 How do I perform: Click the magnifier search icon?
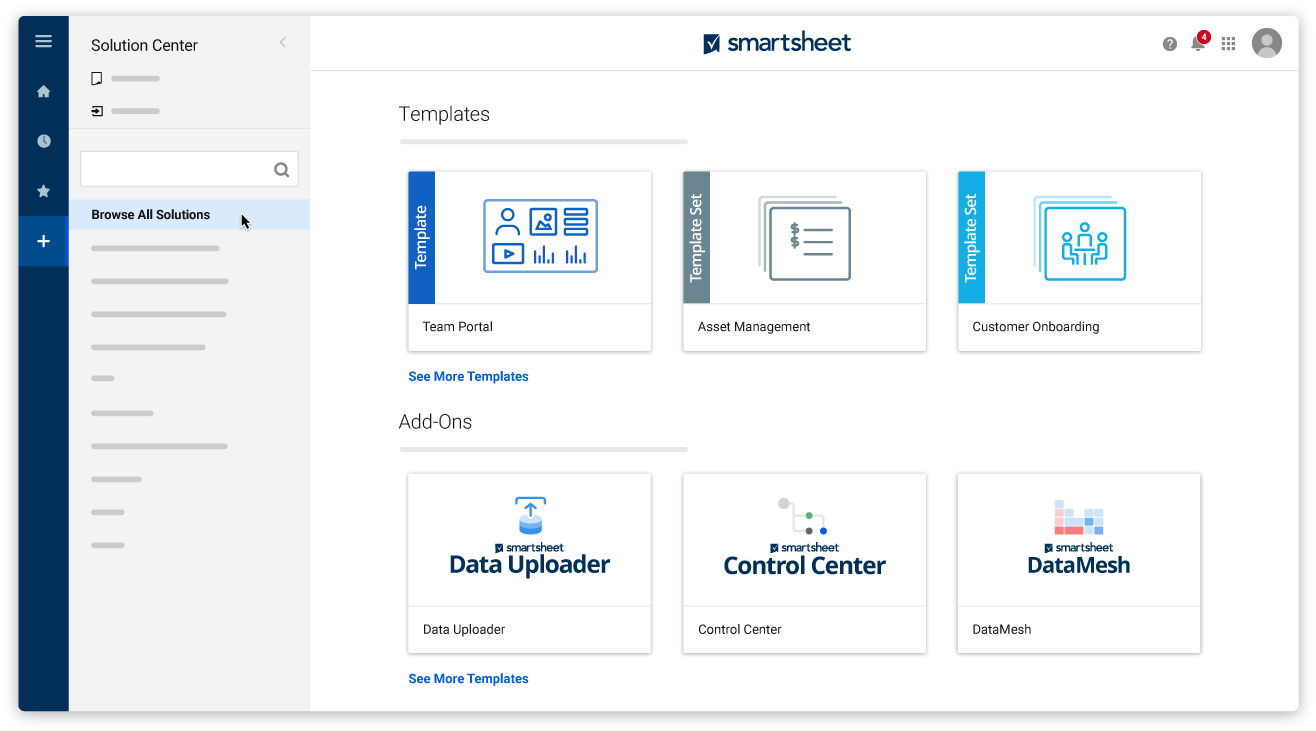point(282,170)
